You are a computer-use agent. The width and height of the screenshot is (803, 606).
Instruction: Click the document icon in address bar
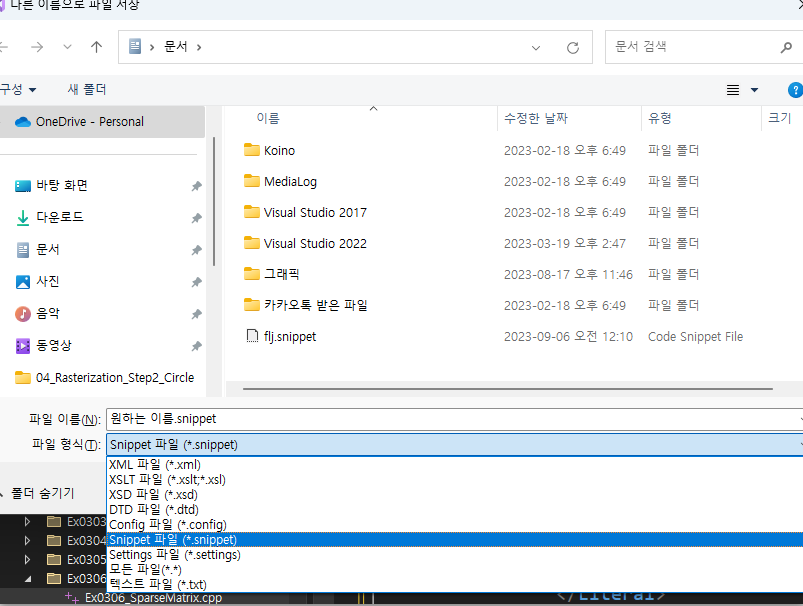coord(135,47)
